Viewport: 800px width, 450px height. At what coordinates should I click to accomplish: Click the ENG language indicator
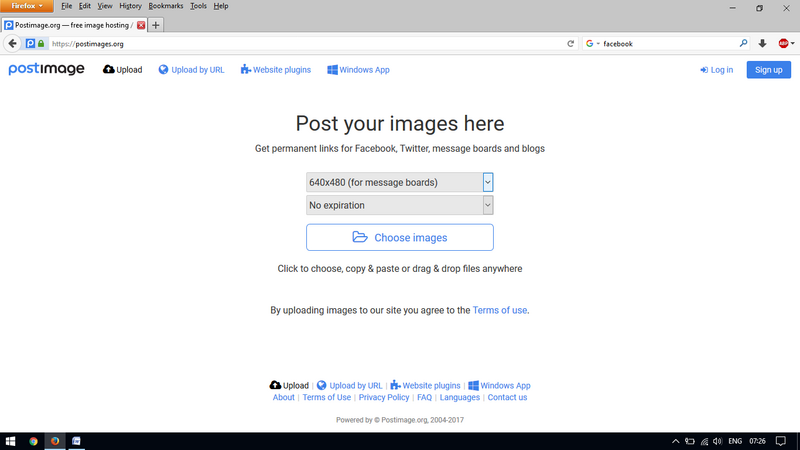pos(735,441)
